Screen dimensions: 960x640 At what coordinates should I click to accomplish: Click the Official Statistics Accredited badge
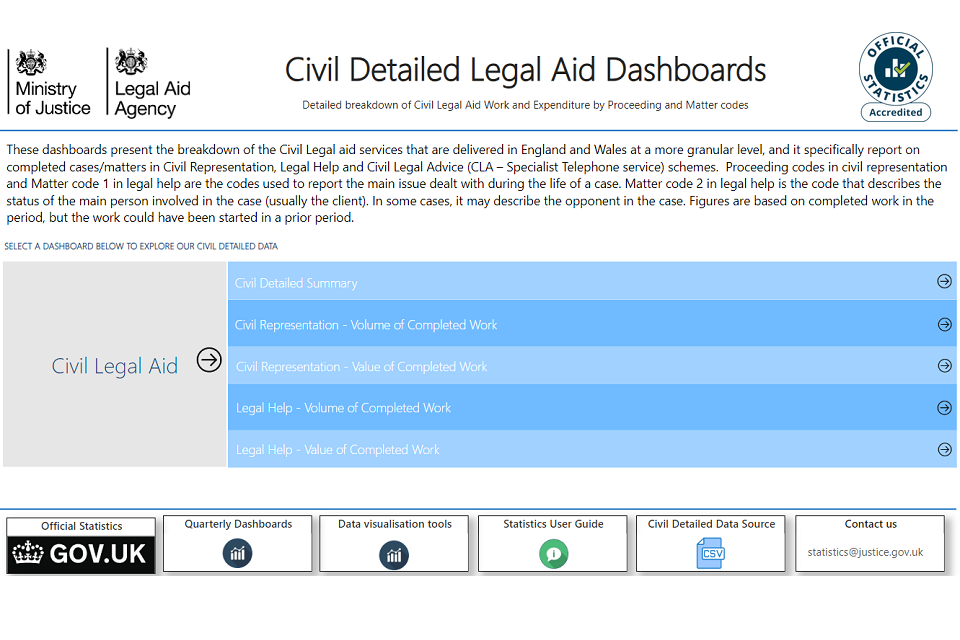click(895, 78)
